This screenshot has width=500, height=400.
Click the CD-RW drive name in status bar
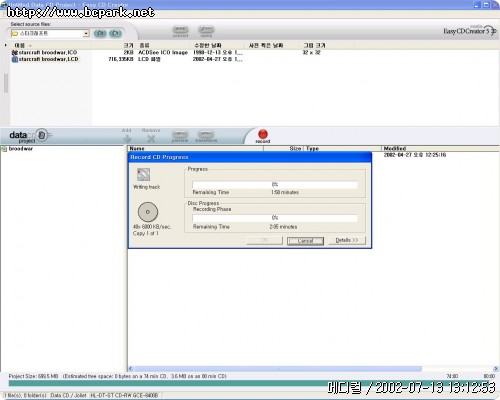click(x=124, y=395)
